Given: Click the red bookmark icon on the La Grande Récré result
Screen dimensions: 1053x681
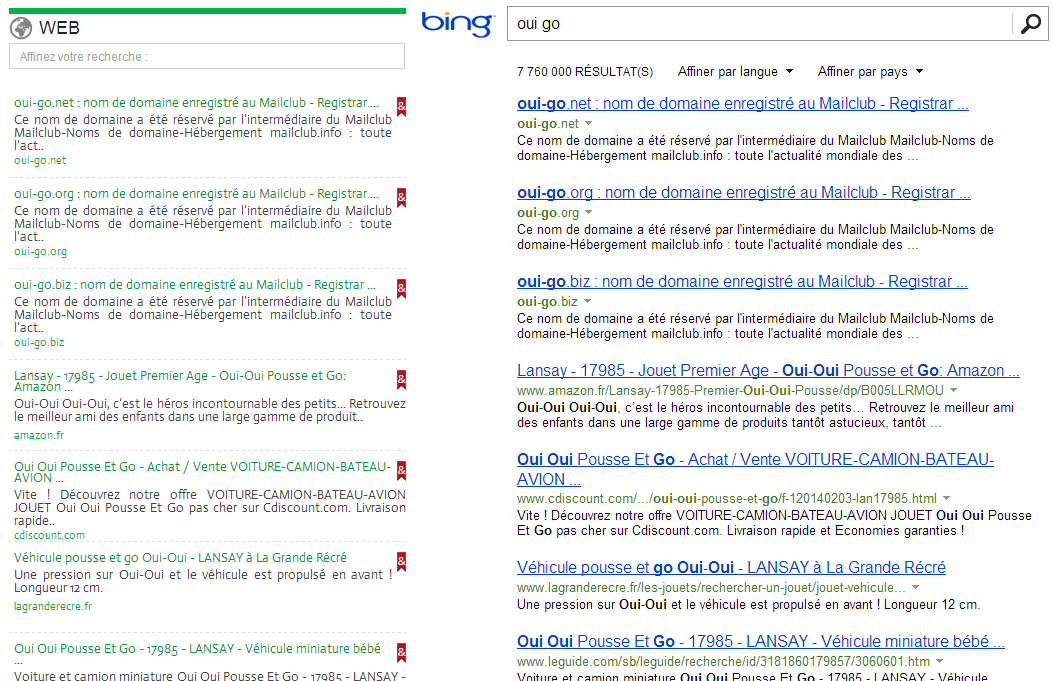Looking at the screenshot, I should tap(402, 561).
